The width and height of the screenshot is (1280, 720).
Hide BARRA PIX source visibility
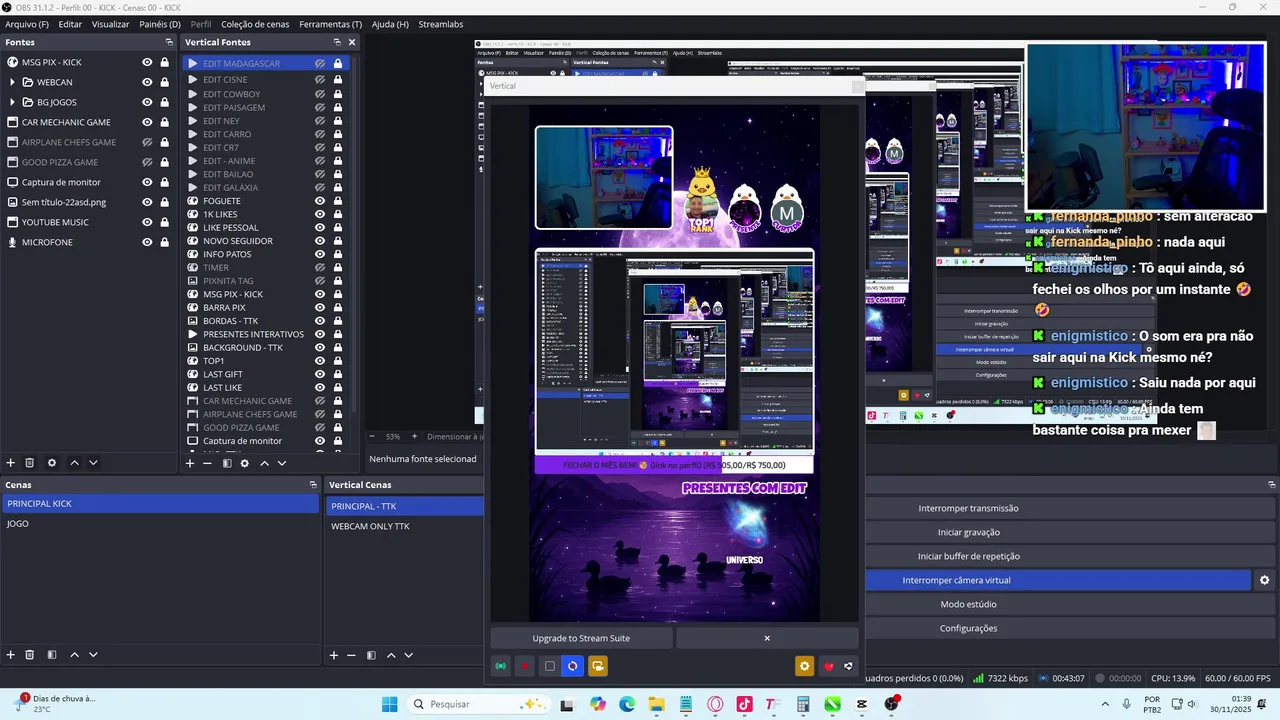[320, 307]
